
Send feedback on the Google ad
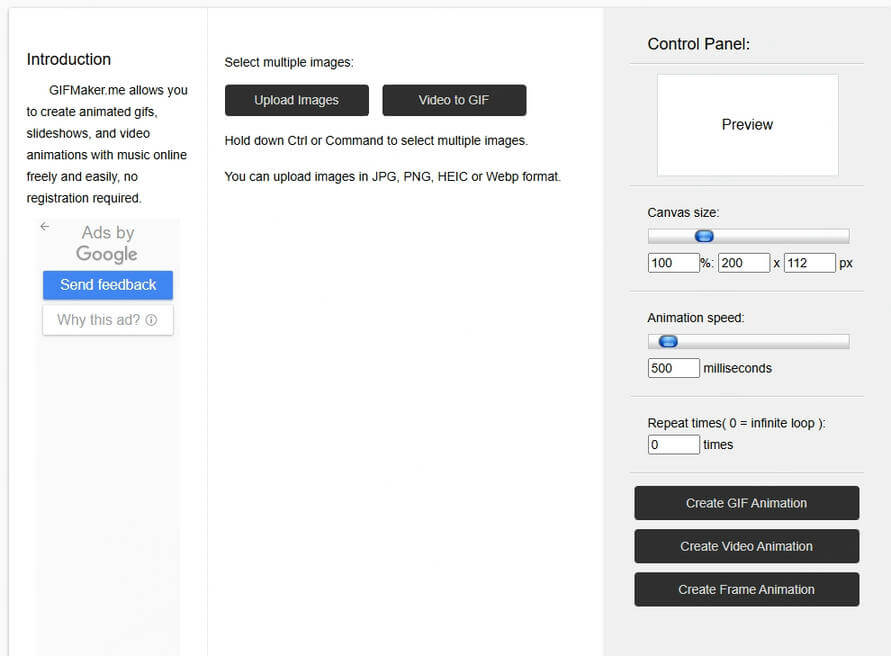pos(108,285)
